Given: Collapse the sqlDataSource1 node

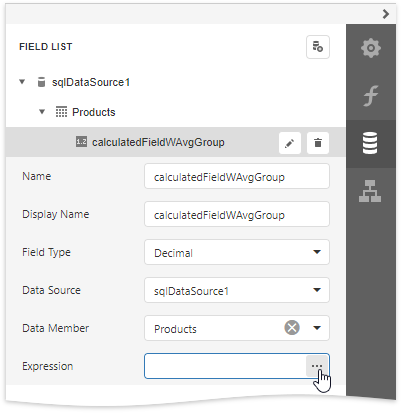Looking at the screenshot, I should coord(22,82).
